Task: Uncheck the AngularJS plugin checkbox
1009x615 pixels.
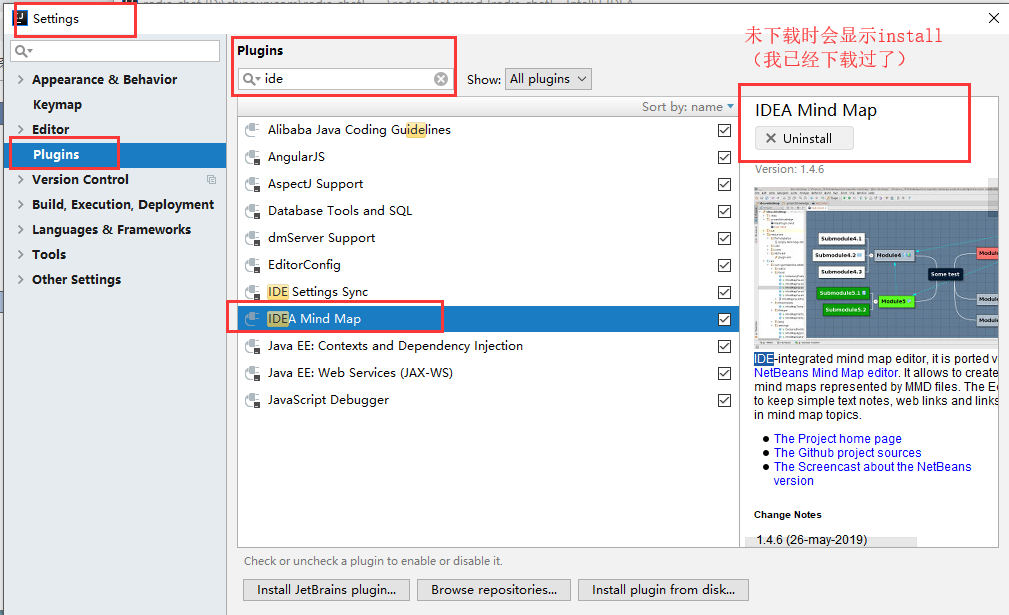Action: (725, 158)
